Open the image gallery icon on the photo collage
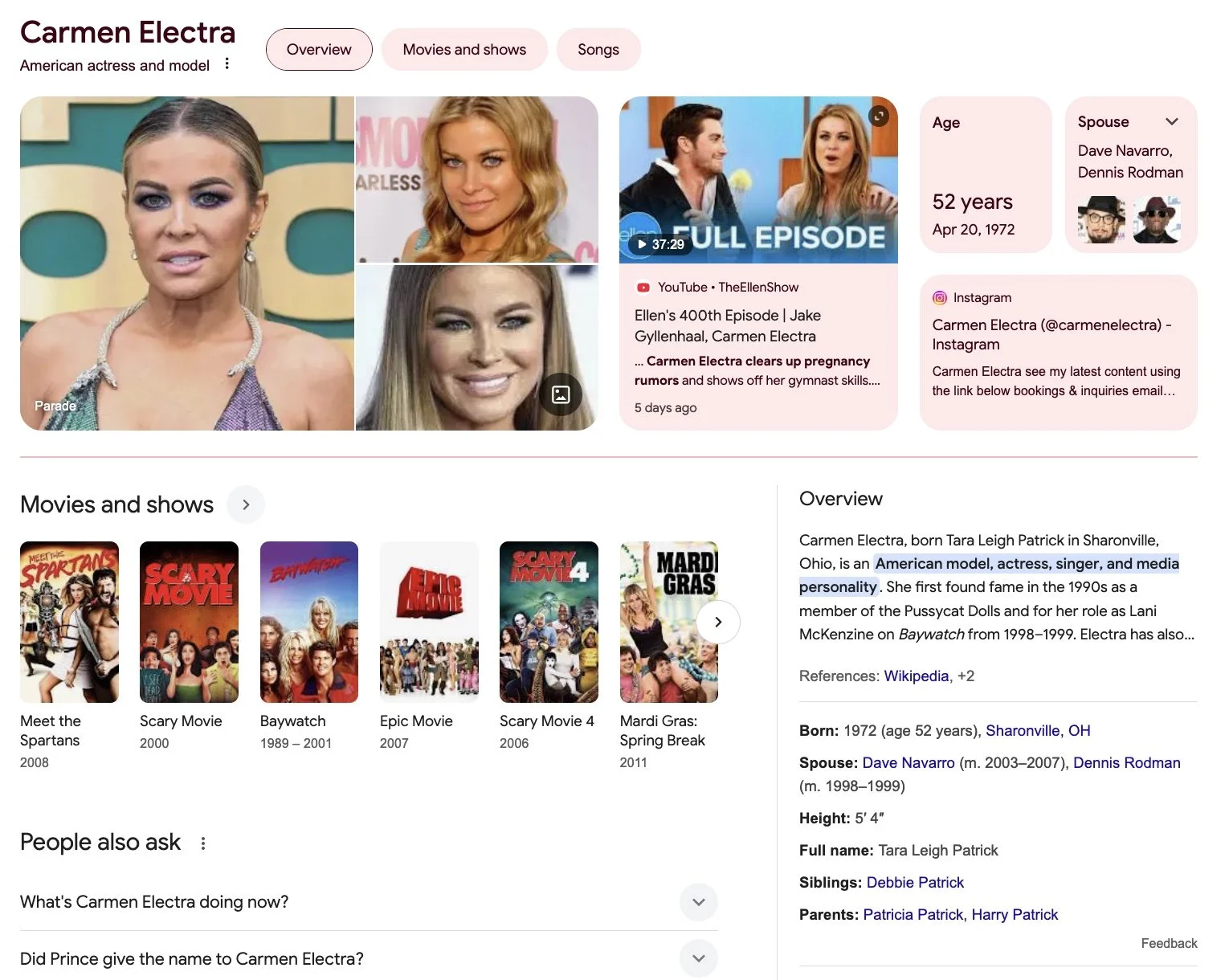1229x980 pixels. click(x=561, y=394)
